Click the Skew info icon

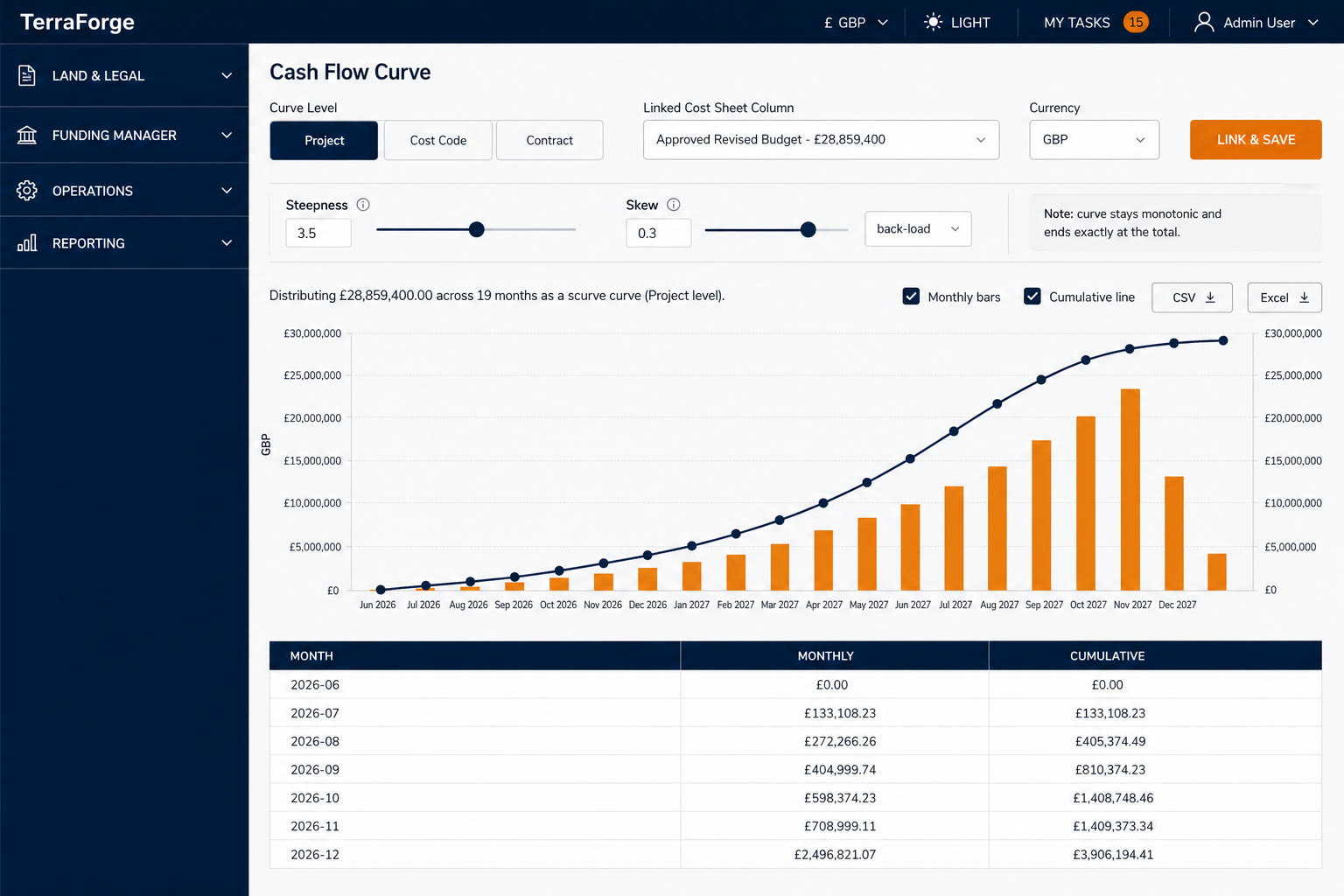coord(674,205)
